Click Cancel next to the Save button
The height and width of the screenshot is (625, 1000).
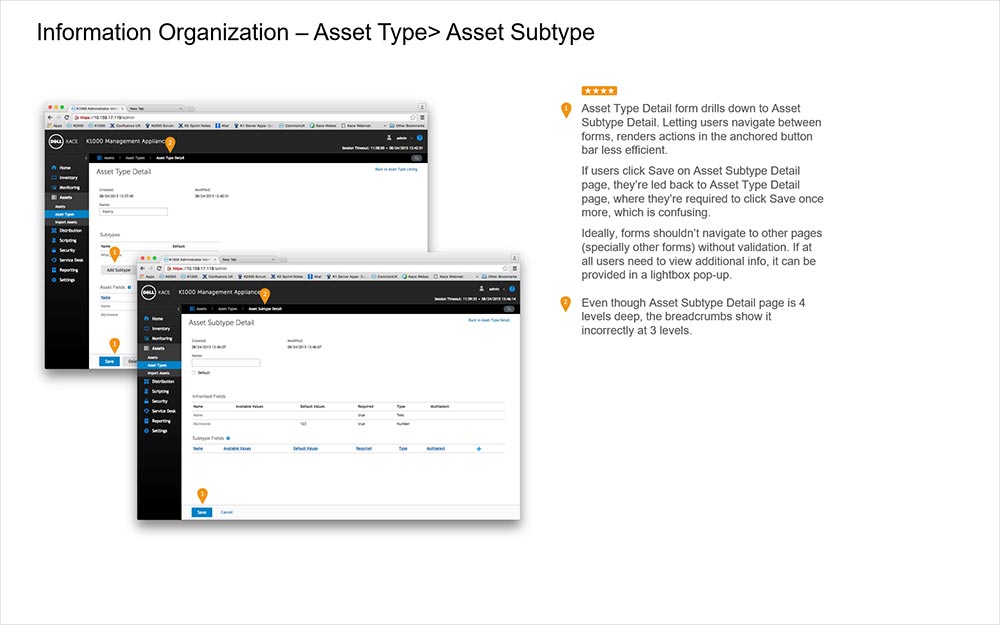point(227,512)
